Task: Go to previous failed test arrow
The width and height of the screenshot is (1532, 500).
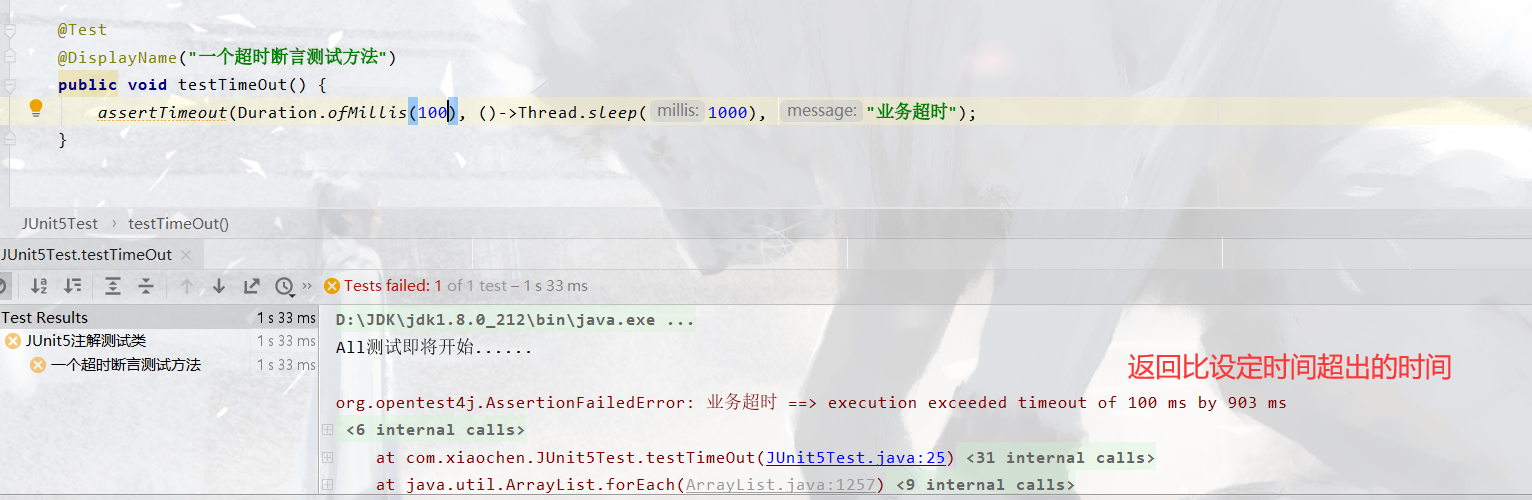Action: tap(186, 286)
